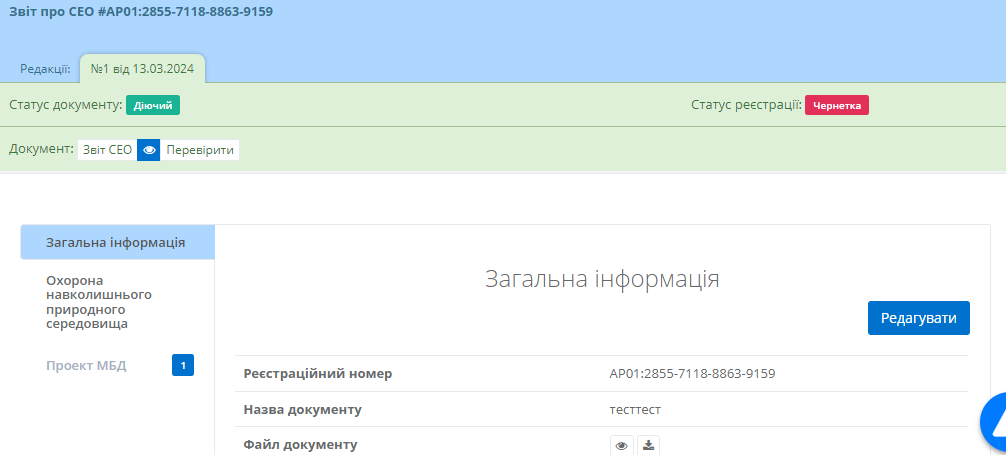Screen dimensions: 1006x455
Task: Click the Редакції label
Action: point(45,69)
